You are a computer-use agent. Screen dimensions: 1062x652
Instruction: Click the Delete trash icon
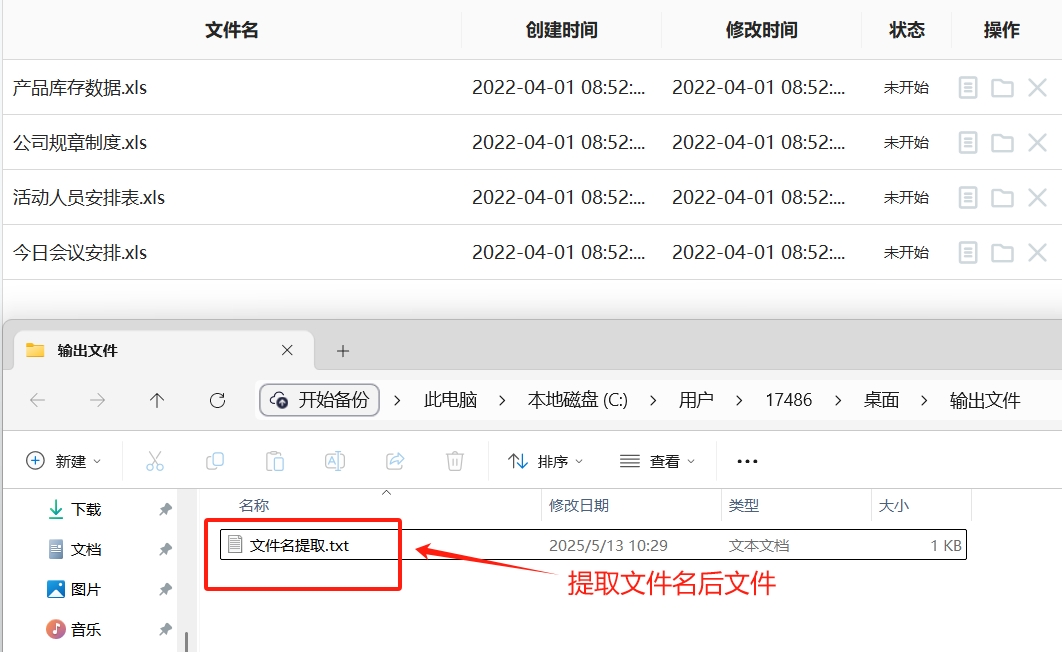[x=454, y=461]
